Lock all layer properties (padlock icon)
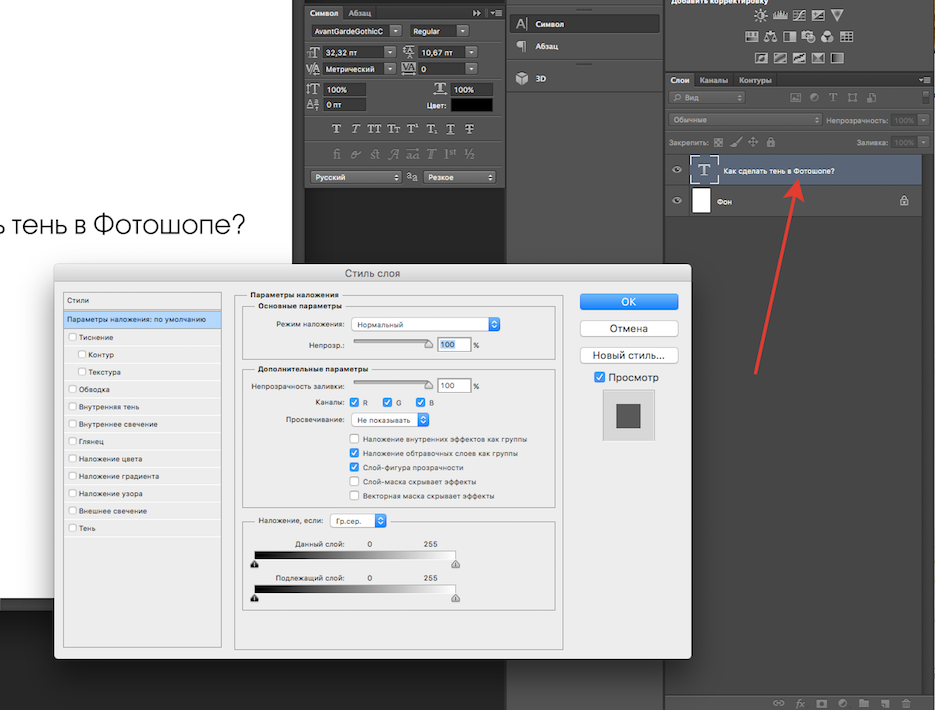The image size is (935, 710). pos(770,142)
